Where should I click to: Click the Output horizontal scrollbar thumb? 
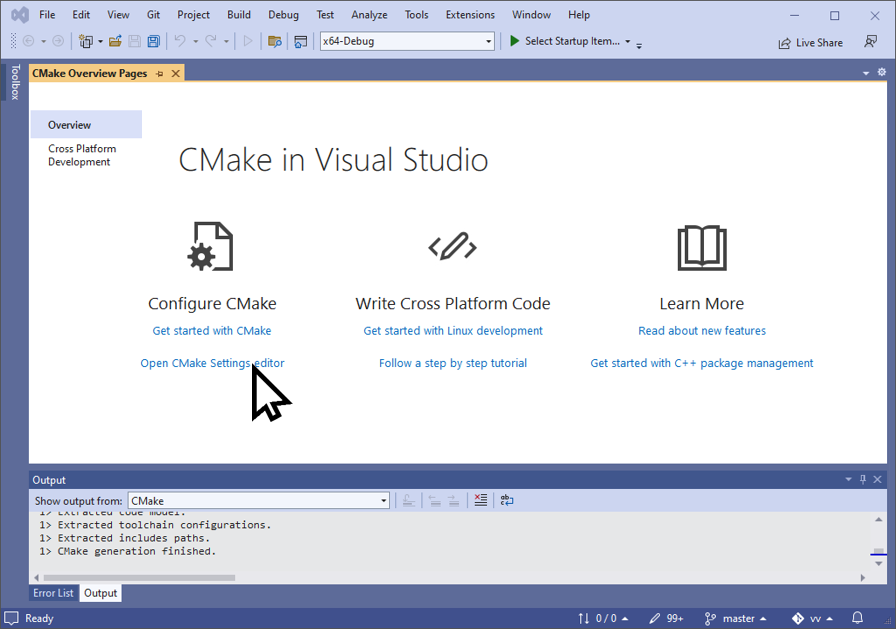(139, 578)
